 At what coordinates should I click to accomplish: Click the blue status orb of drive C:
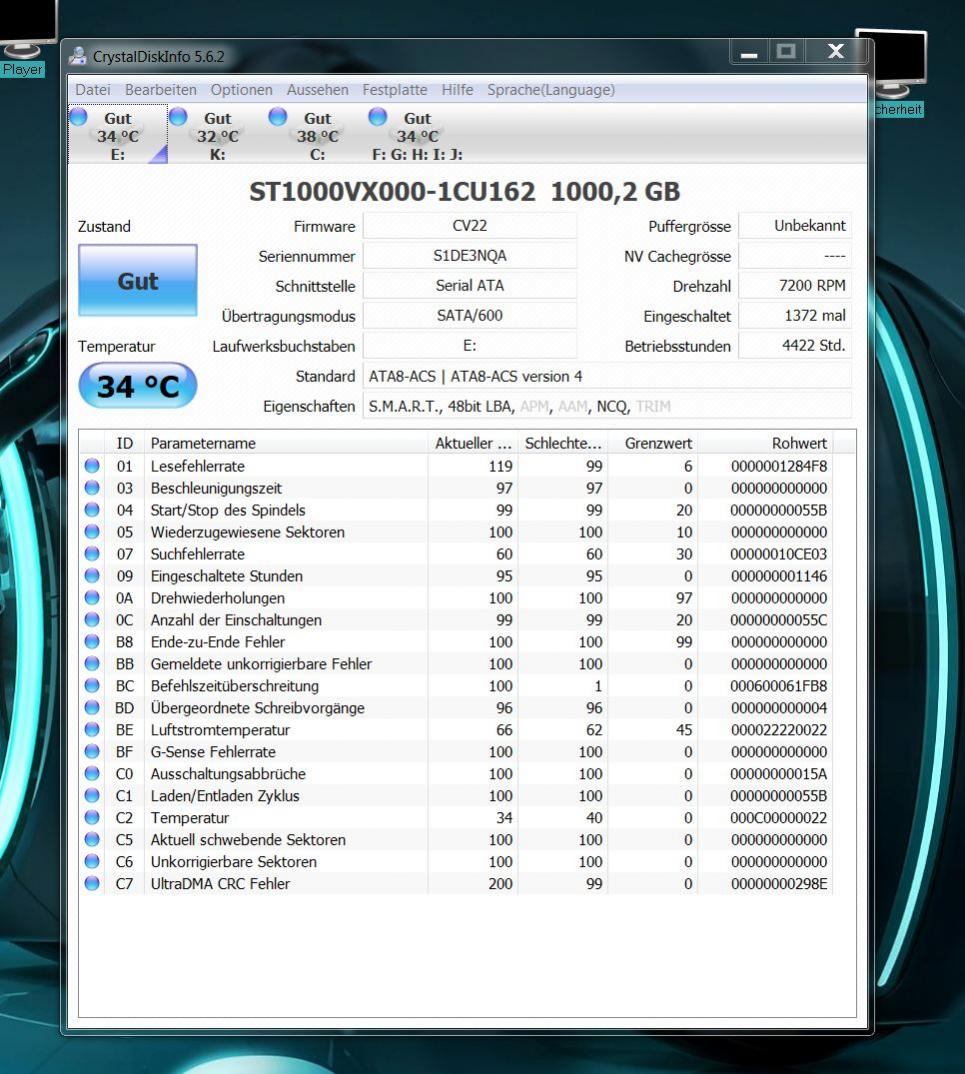coord(277,117)
